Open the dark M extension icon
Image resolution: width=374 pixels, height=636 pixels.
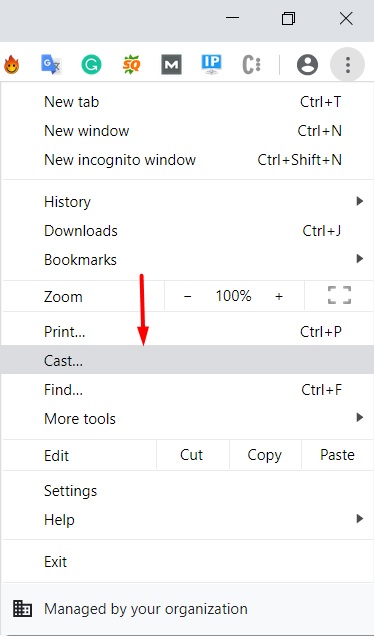click(x=171, y=64)
